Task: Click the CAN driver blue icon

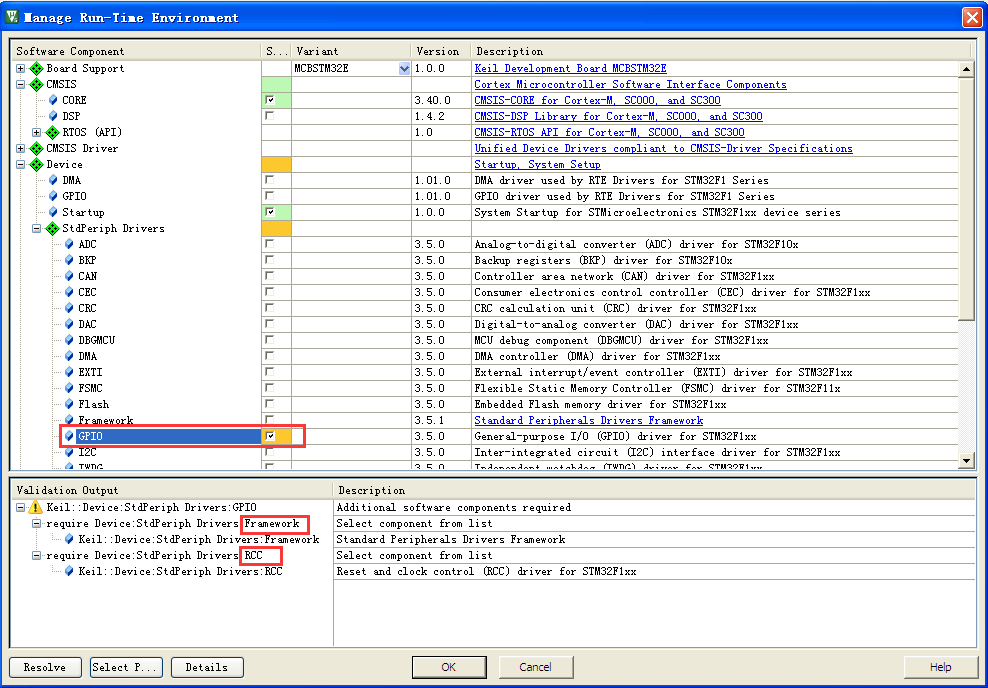Action: [69, 277]
